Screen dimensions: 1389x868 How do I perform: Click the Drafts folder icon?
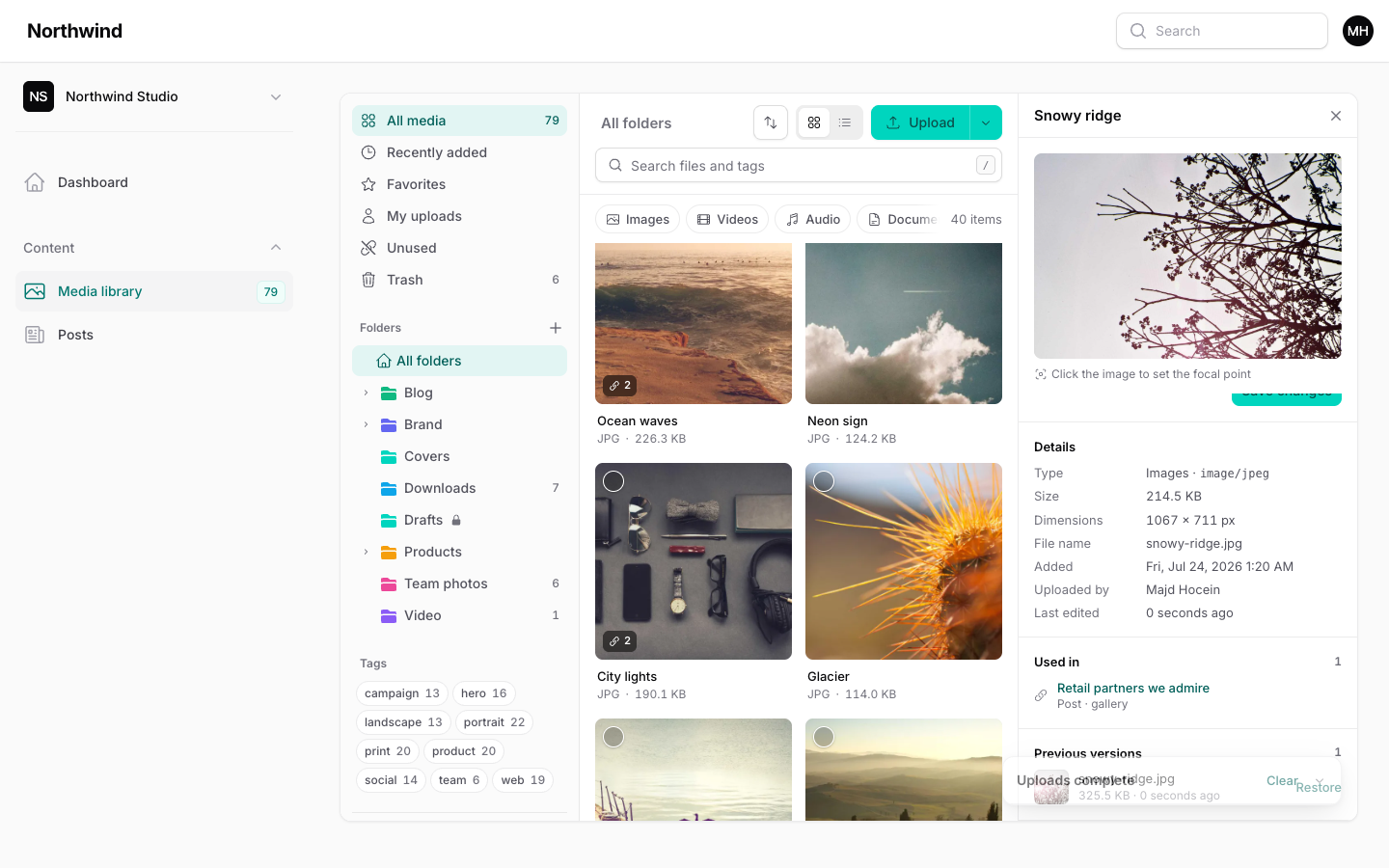[389, 520]
